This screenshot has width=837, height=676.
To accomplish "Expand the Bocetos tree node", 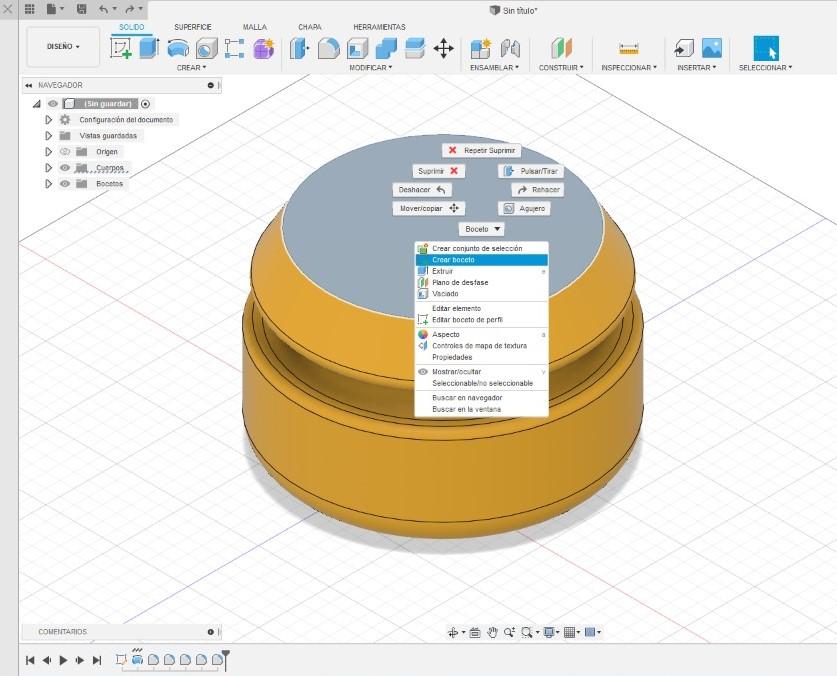I will pyautogui.click(x=49, y=184).
